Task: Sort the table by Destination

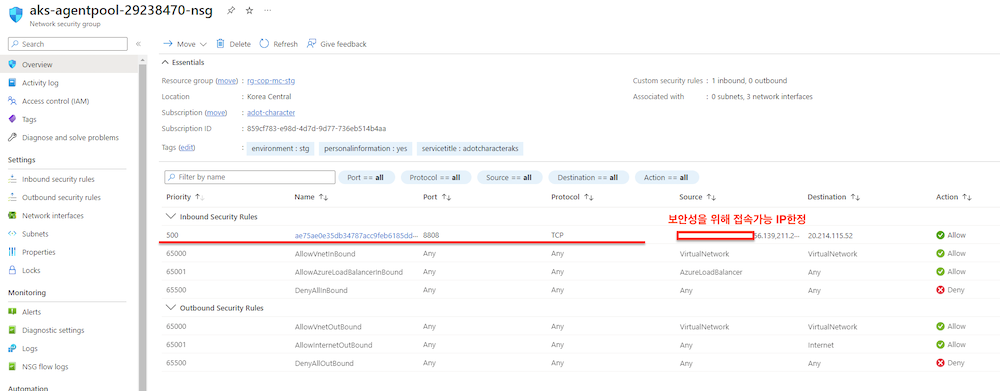Action: [834, 197]
